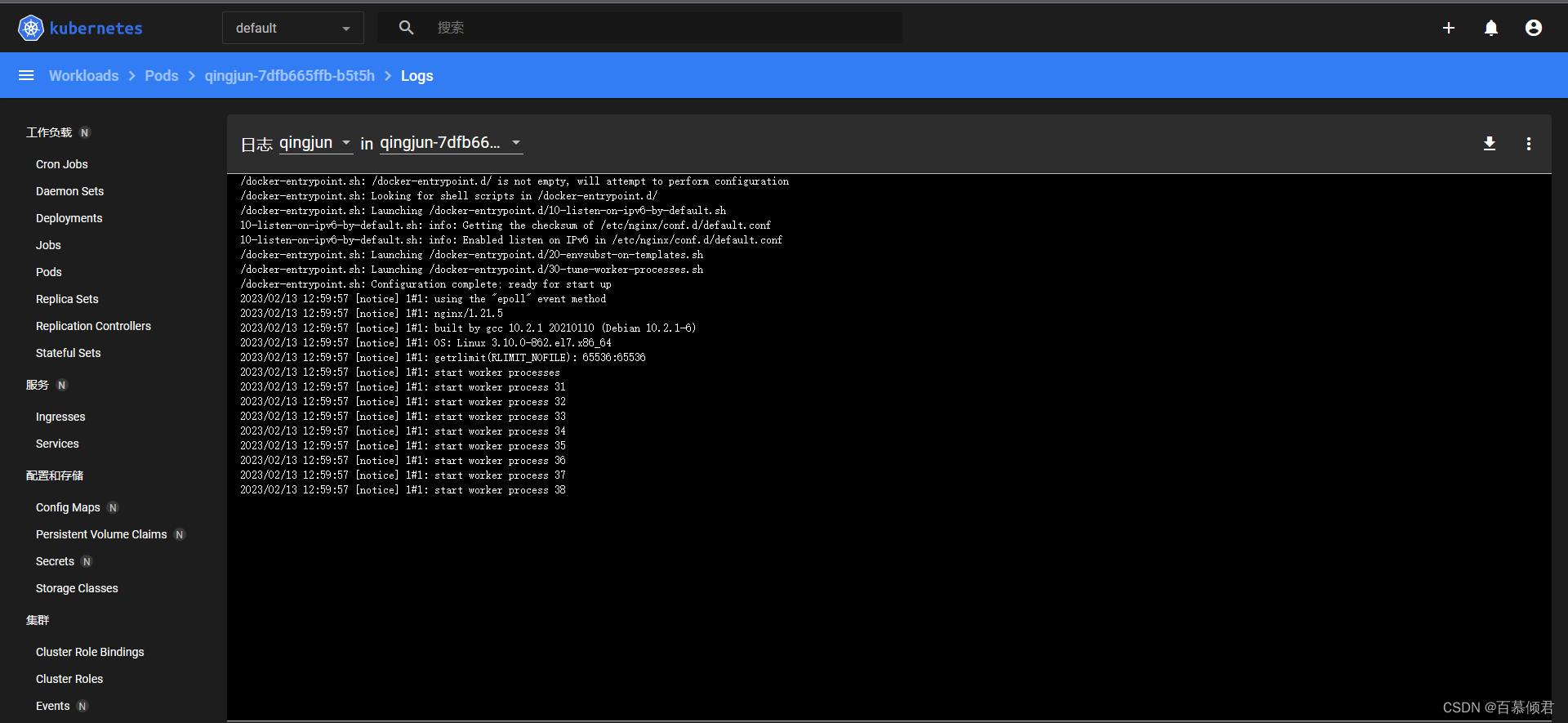Download the pod logs

(x=1490, y=144)
